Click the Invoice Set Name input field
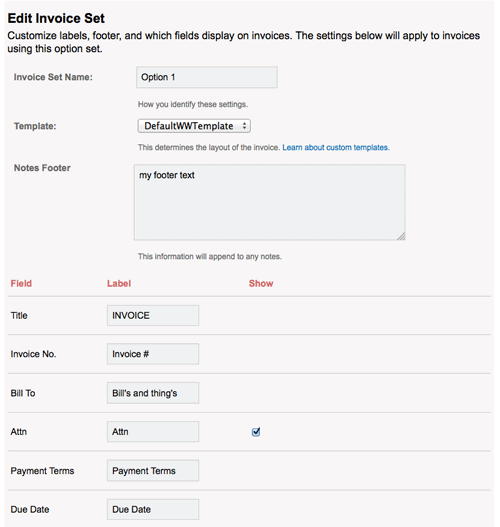The height and width of the screenshot is (527, 500). pos(207,77)
